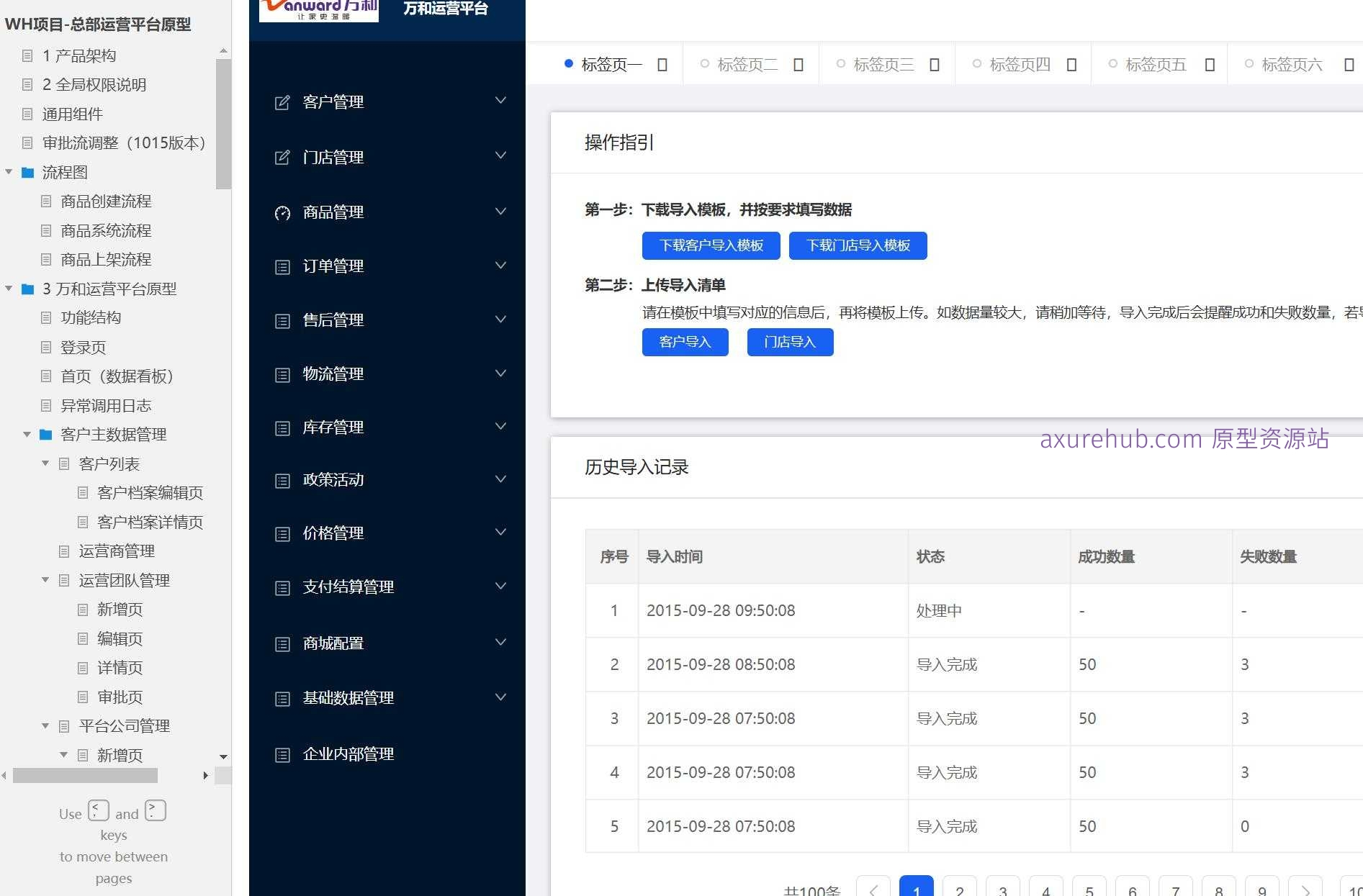Click the 订单管理 document icon
The width and height of the screenshot is (1363, 896).
tap(282, 266)
